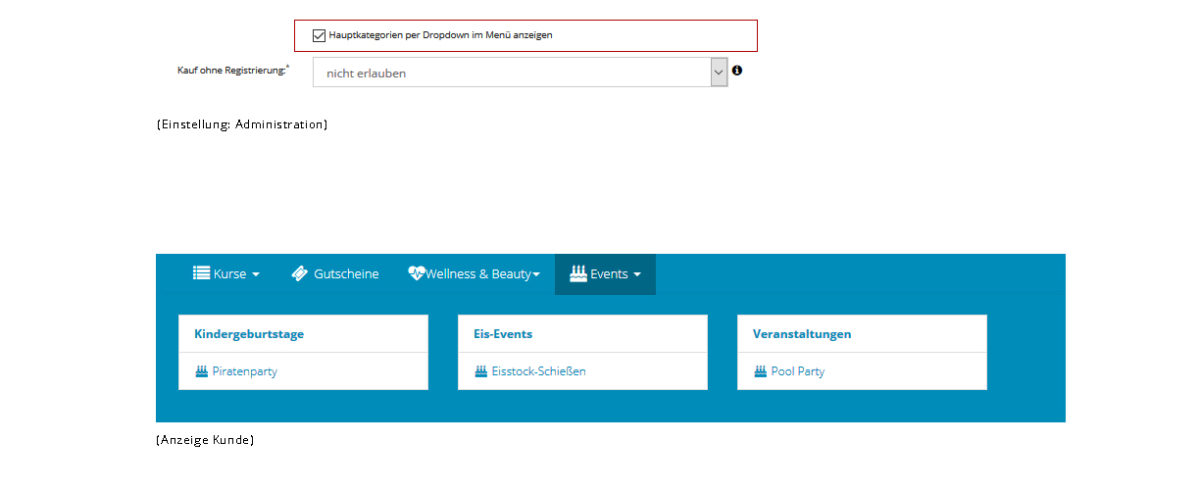Open the Pool Party link
The width and height of the screenshot is (1200, 490).
[798, 371]
